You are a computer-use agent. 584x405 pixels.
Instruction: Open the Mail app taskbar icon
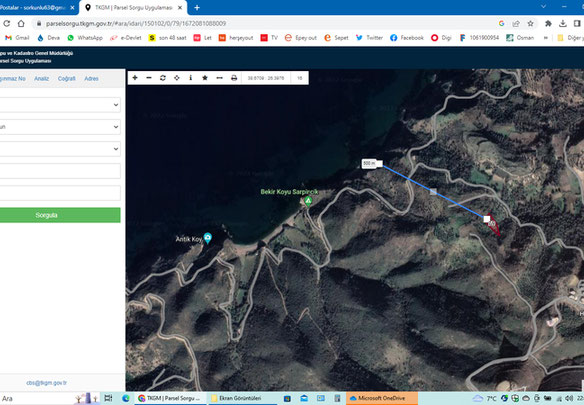point(304,398)
